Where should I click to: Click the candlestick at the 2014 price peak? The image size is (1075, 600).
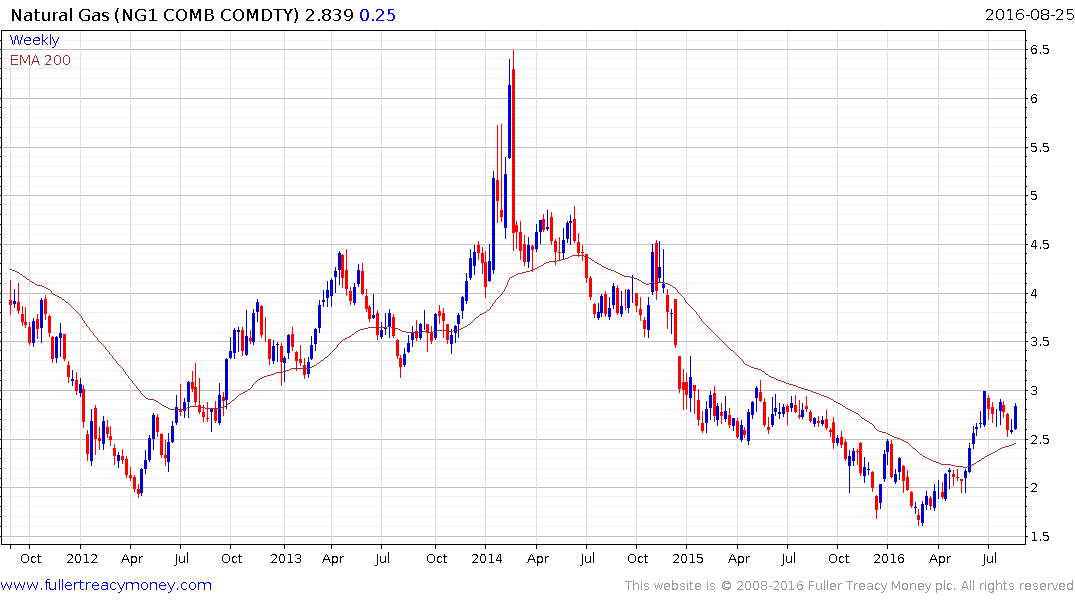[514, 144]
